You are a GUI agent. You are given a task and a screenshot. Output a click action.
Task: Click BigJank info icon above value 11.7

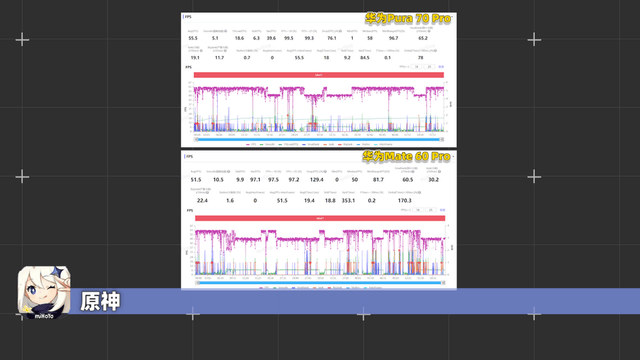click(225, 51)
